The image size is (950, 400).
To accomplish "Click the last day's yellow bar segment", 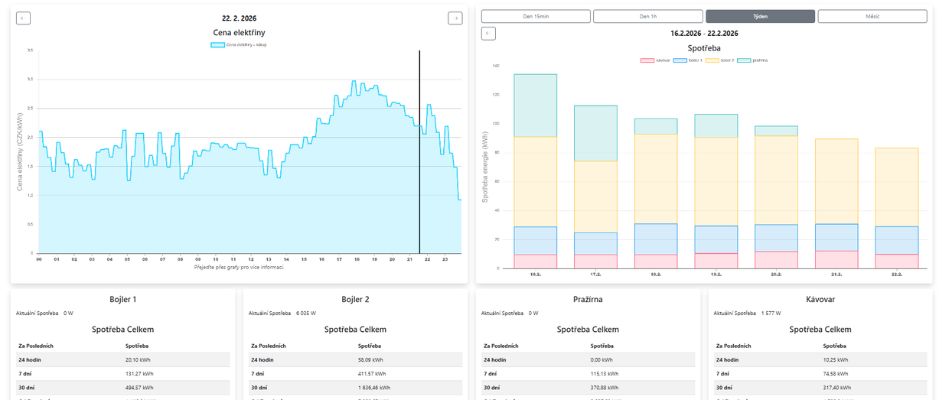I will (x=896, y=187).
